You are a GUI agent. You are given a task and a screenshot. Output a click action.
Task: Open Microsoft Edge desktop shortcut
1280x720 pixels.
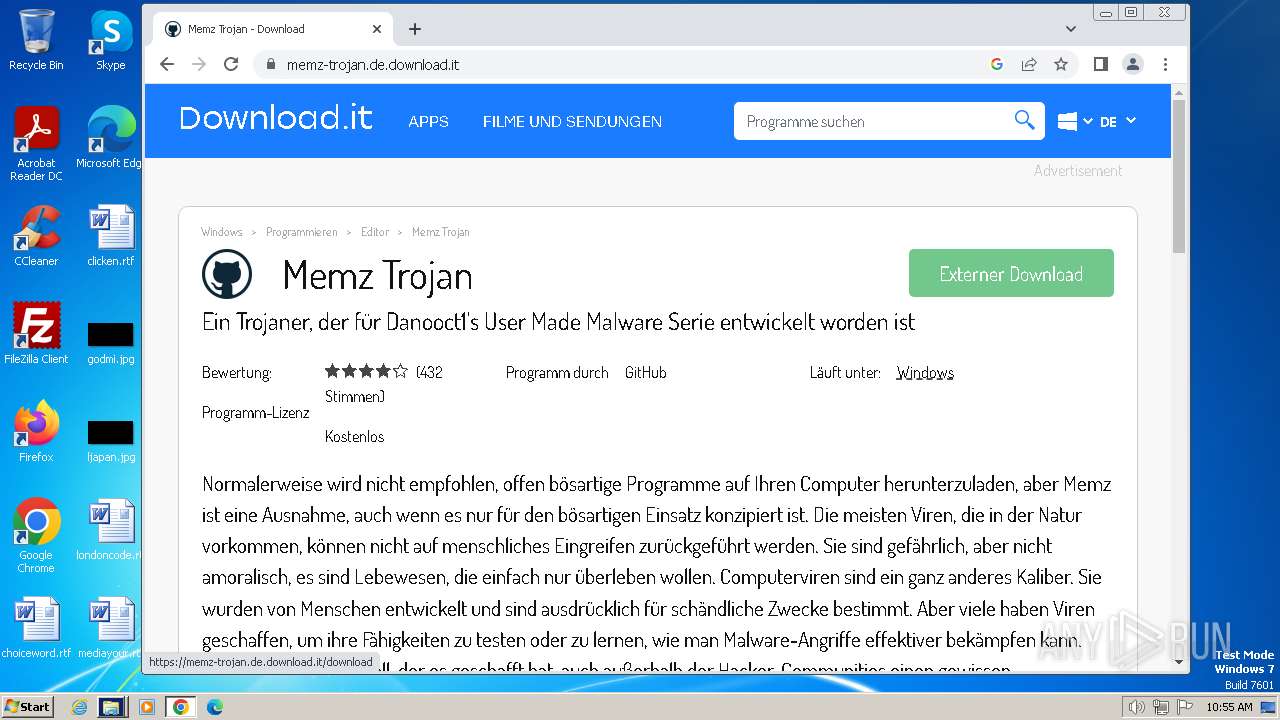click(x=111, y=138)
